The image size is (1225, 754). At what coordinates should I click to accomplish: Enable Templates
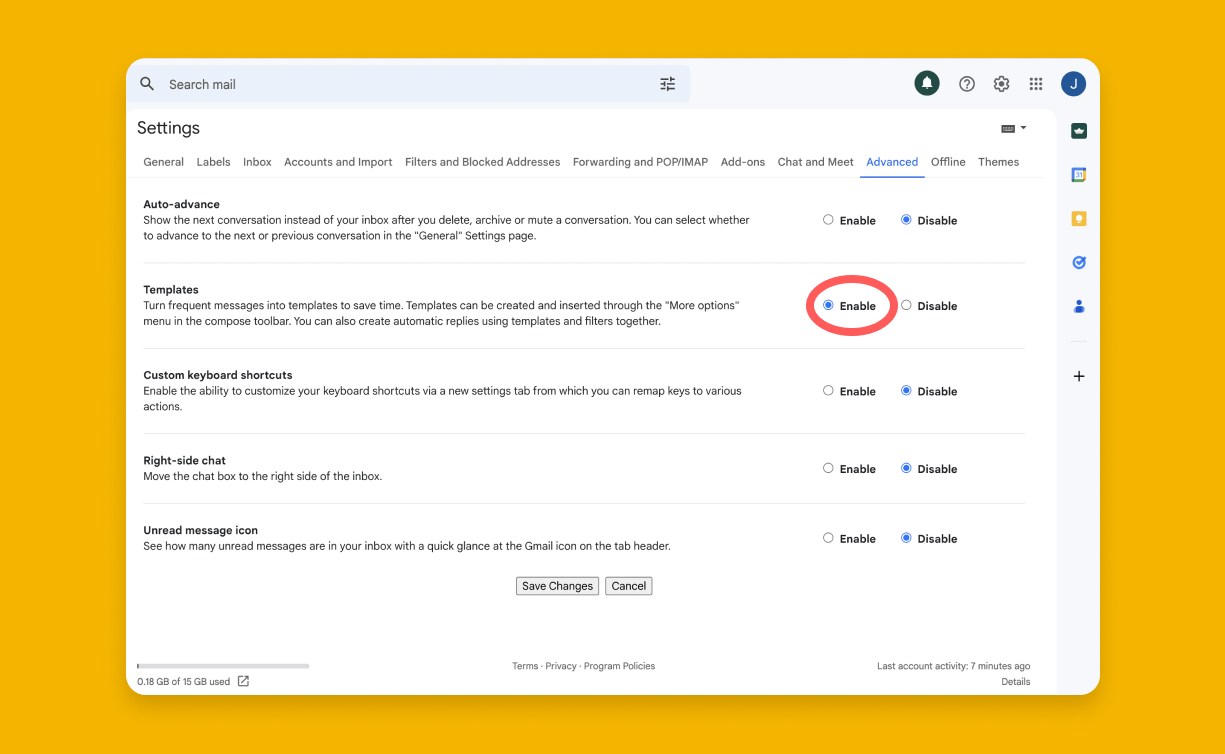828,305
